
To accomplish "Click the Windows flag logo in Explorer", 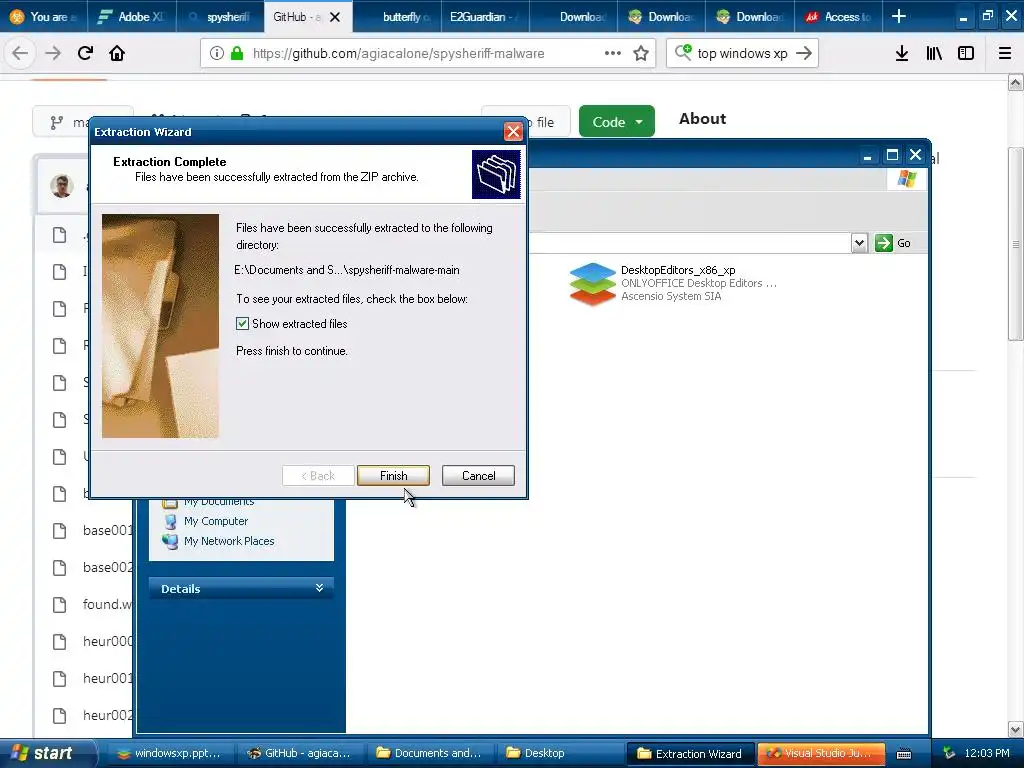I will tap(906, 178).
